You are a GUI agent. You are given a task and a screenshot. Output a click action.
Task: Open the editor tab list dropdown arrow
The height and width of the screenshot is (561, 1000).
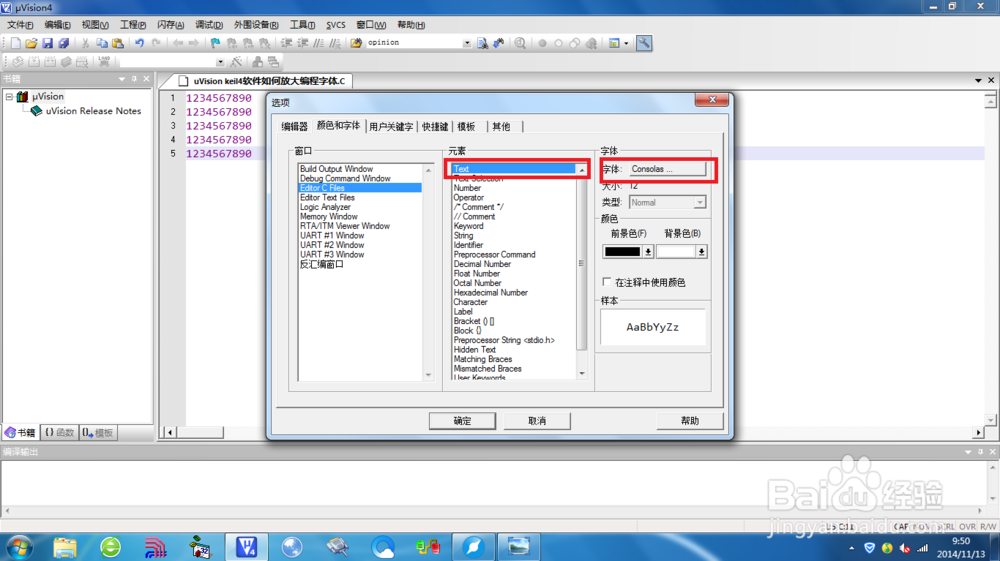(978, 80)
